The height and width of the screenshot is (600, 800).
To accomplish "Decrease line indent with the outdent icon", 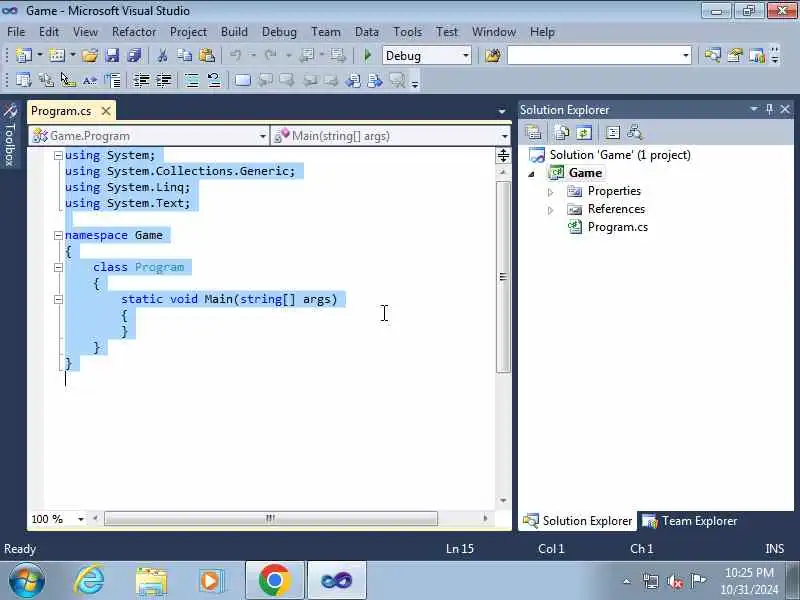I will tap(141, 80).
